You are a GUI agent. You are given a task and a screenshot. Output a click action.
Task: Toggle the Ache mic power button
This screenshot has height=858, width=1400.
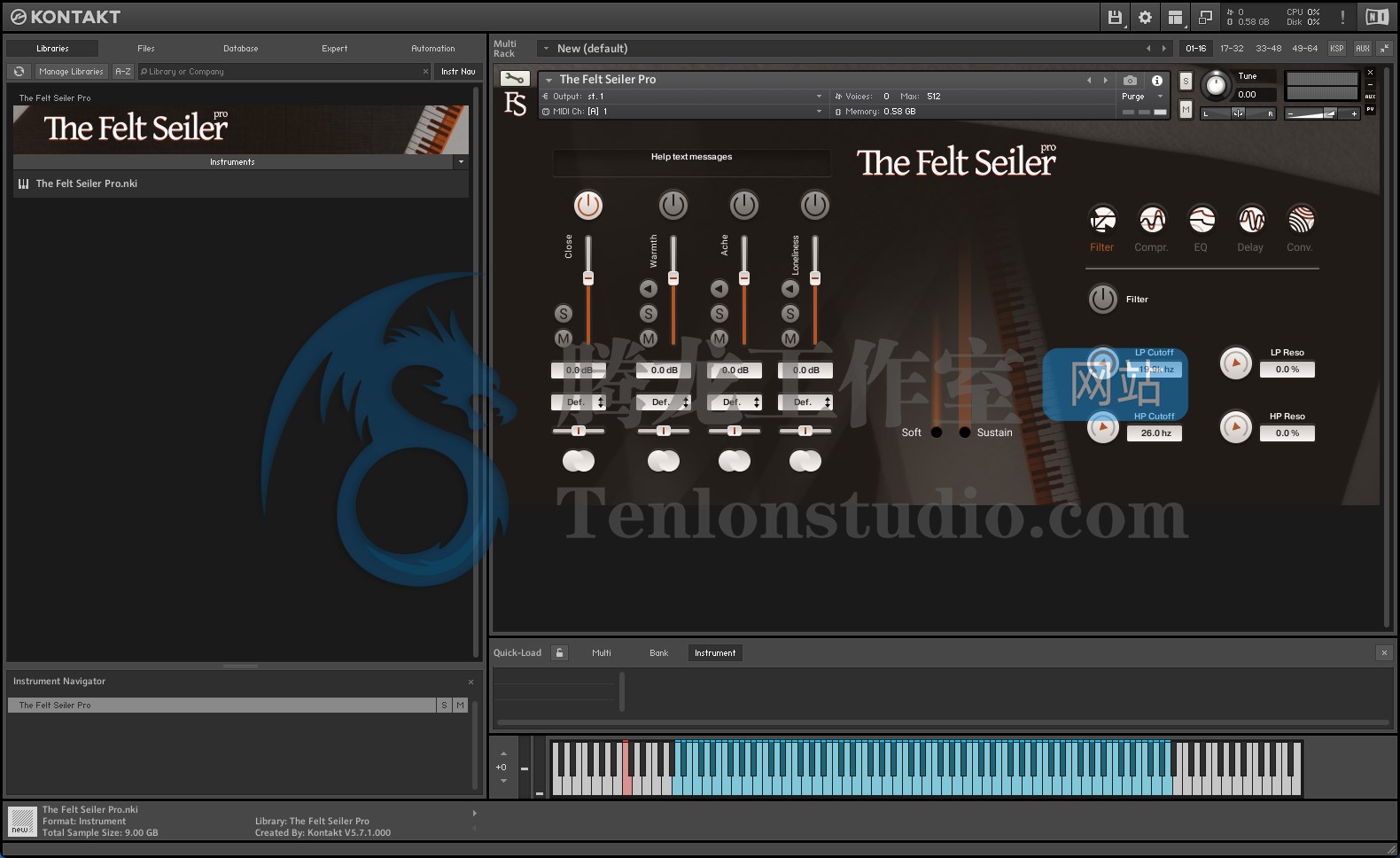coord(744,206)
